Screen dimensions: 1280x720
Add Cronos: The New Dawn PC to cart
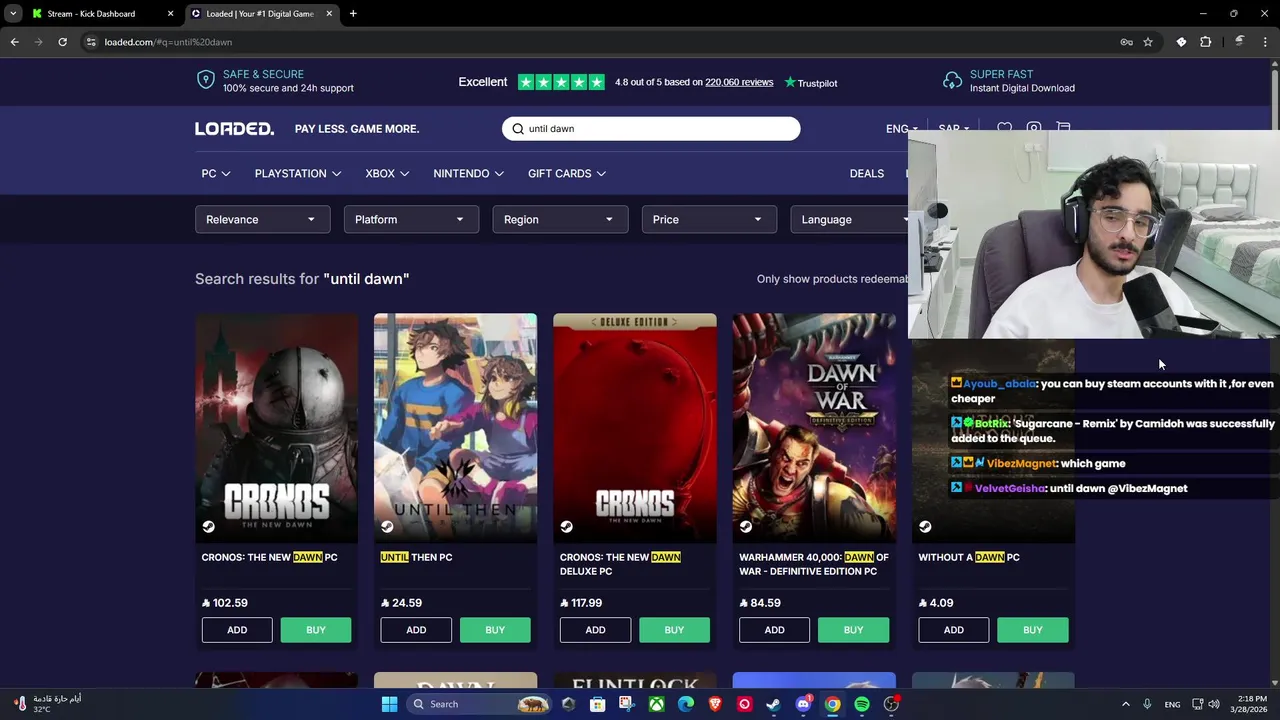tap(237, 630)
